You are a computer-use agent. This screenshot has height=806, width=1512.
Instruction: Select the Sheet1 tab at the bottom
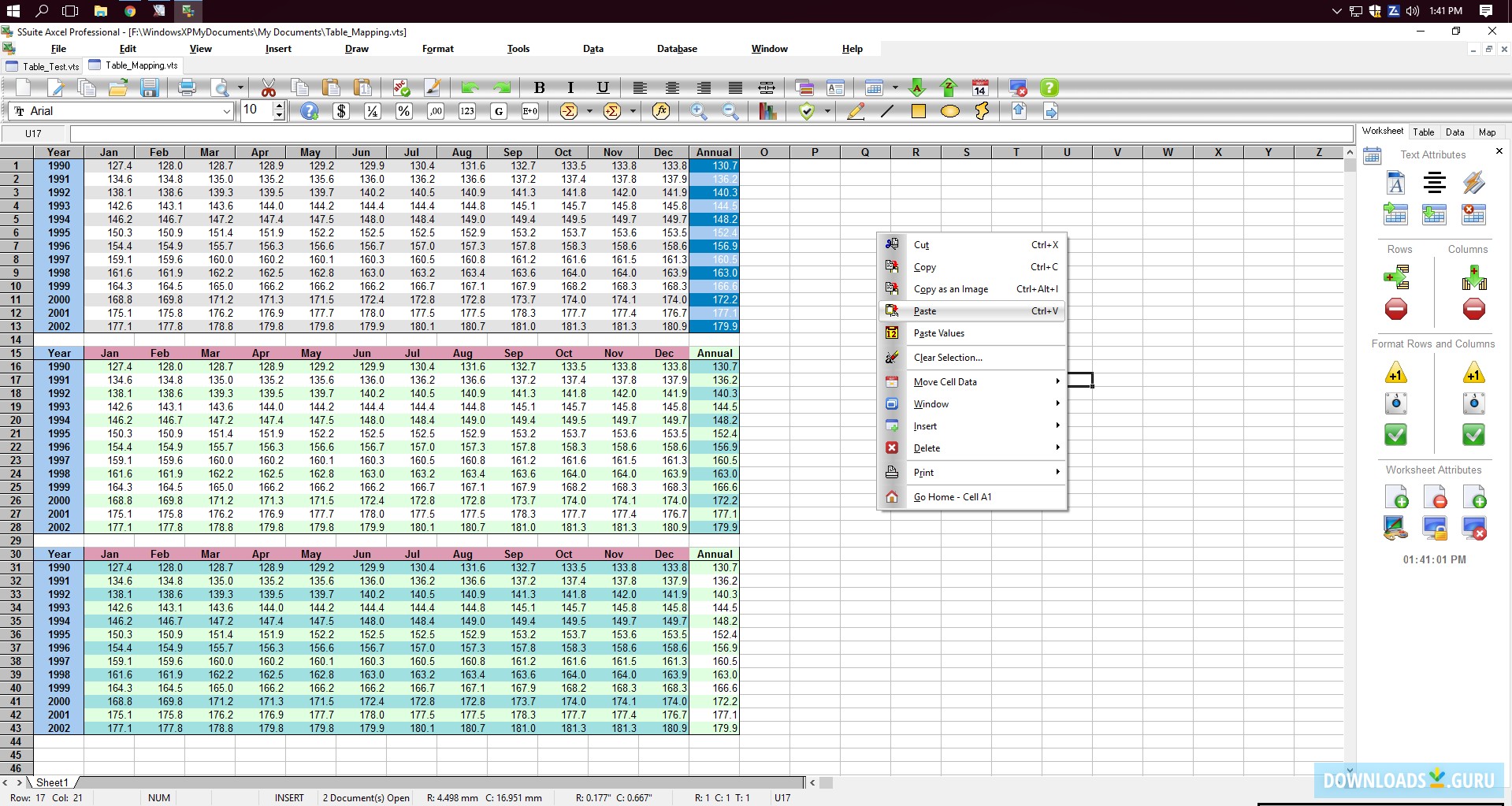pos(53,782)
